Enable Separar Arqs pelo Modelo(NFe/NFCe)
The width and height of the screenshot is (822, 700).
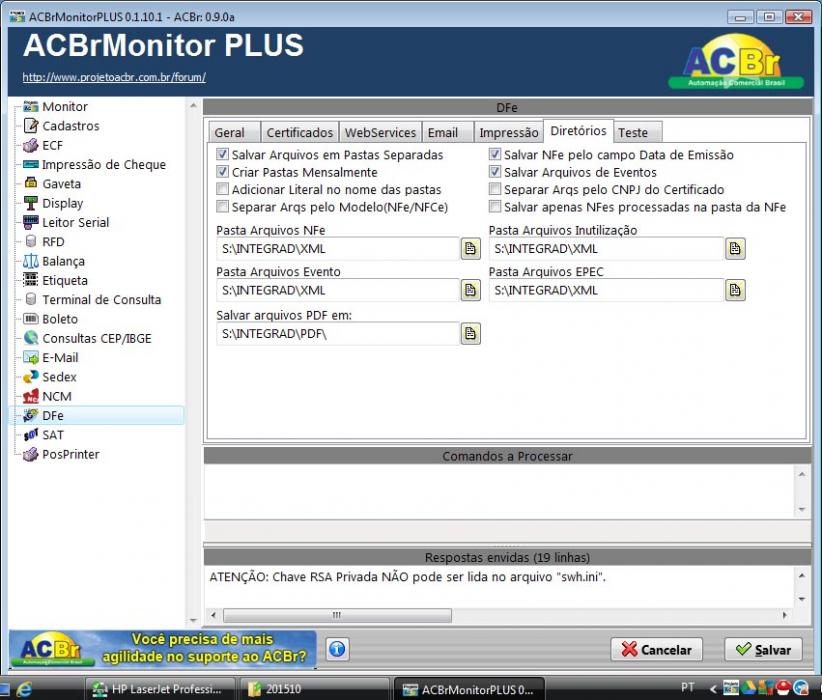[222, 207]
